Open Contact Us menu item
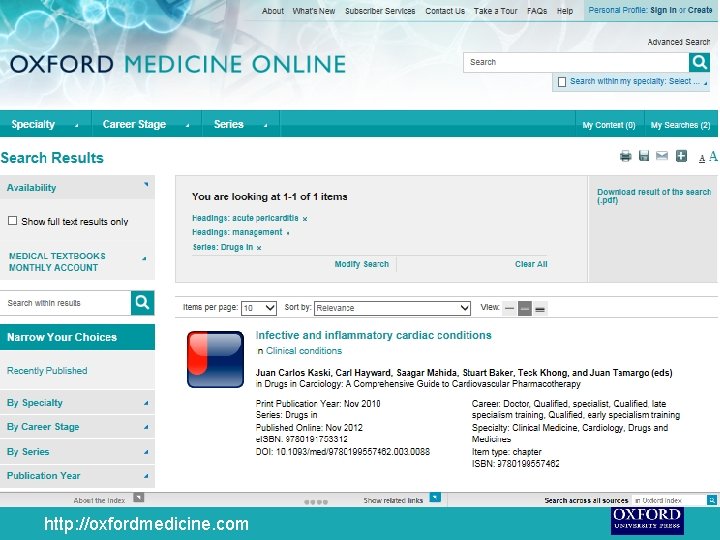Image resolution: width=720 pixels, height=540 pixels. click(x=445, y=11)
